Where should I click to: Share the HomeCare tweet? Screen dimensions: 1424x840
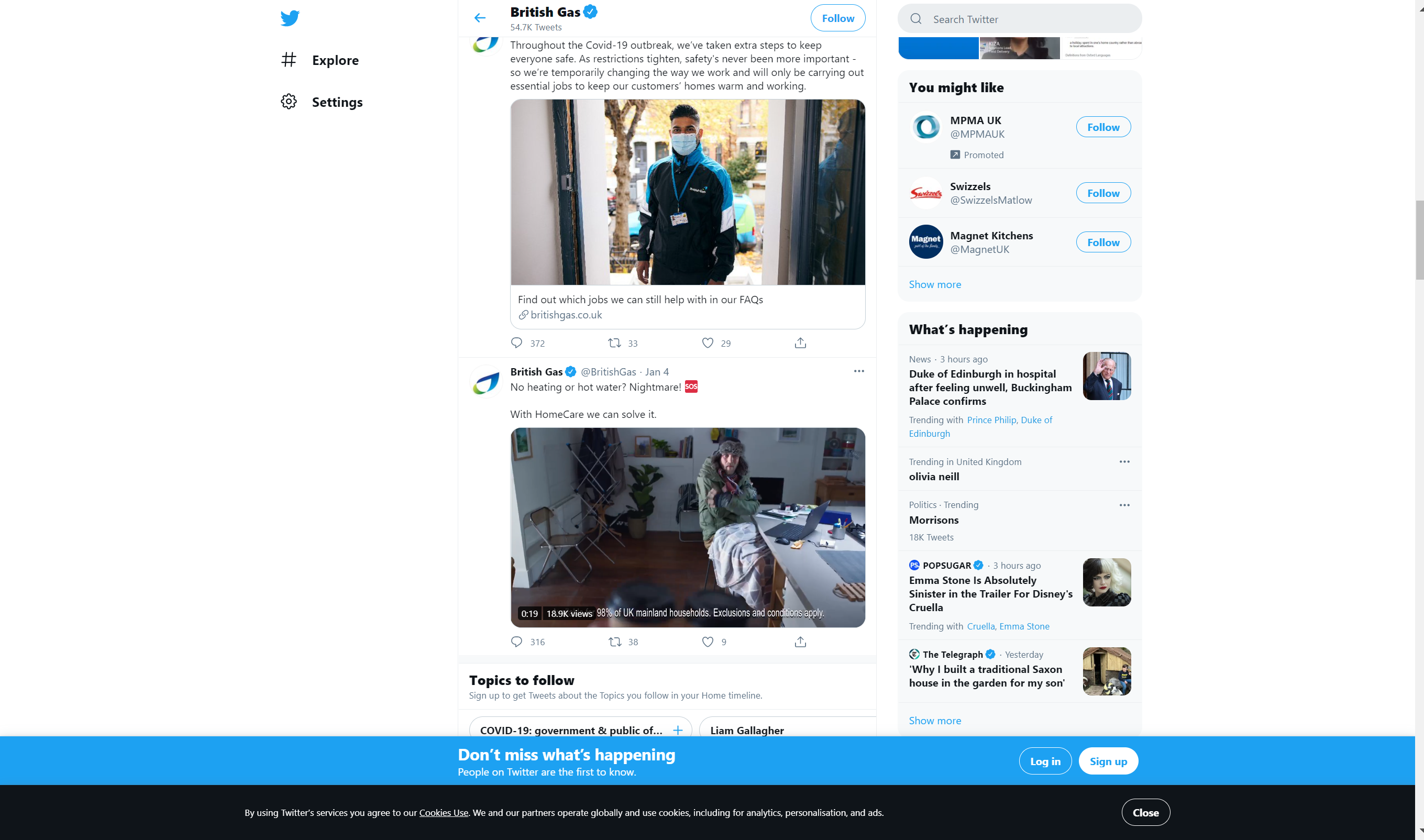800,642
